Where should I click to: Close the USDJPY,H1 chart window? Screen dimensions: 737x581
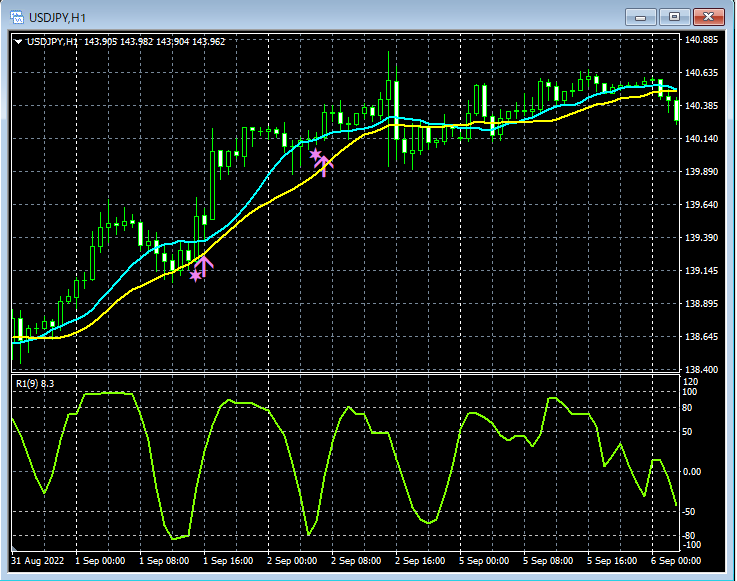709,17
